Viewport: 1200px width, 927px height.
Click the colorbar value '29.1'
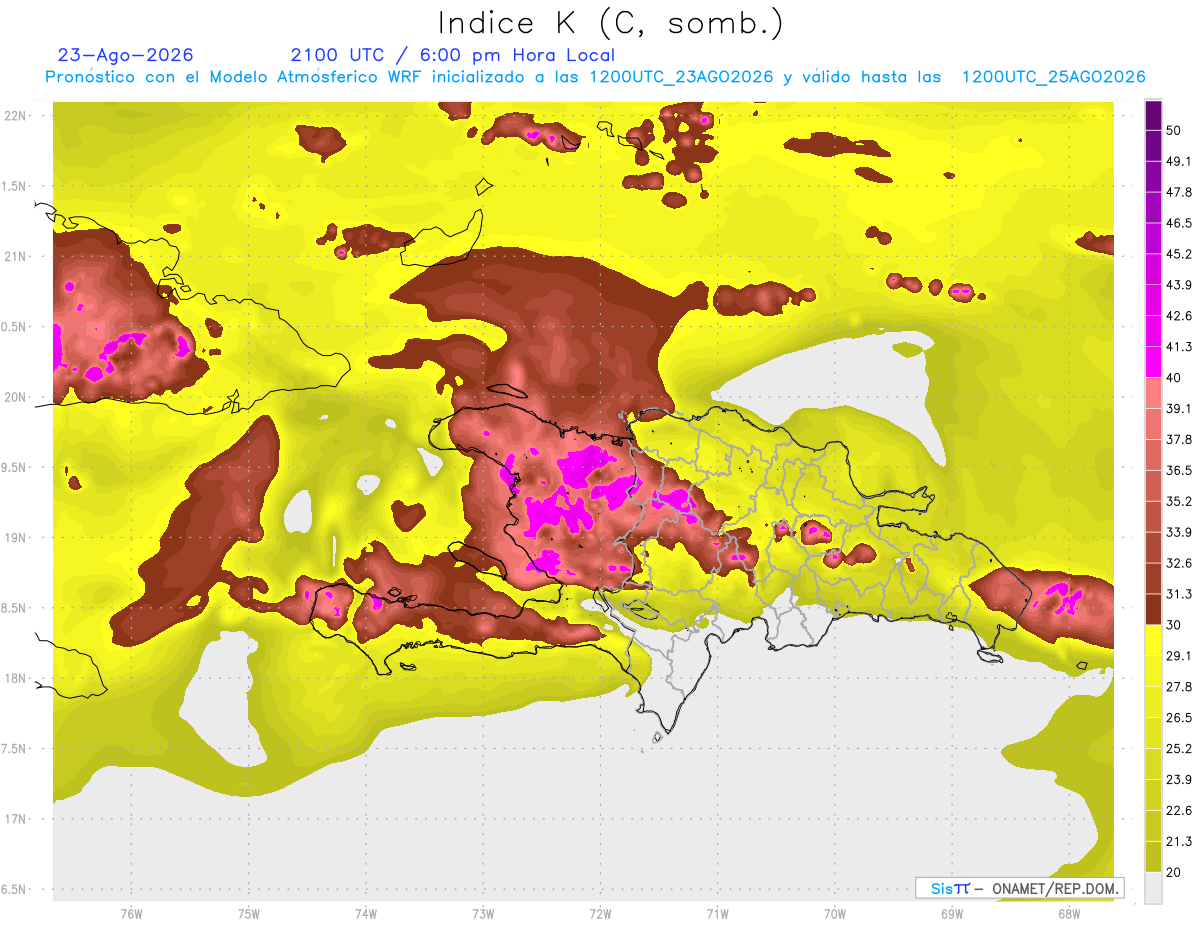point(1179,656)
